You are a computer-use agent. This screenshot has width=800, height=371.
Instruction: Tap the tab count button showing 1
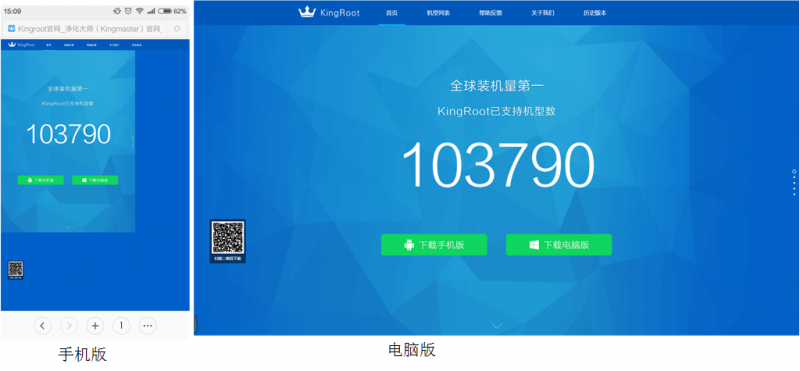point(121,326)
